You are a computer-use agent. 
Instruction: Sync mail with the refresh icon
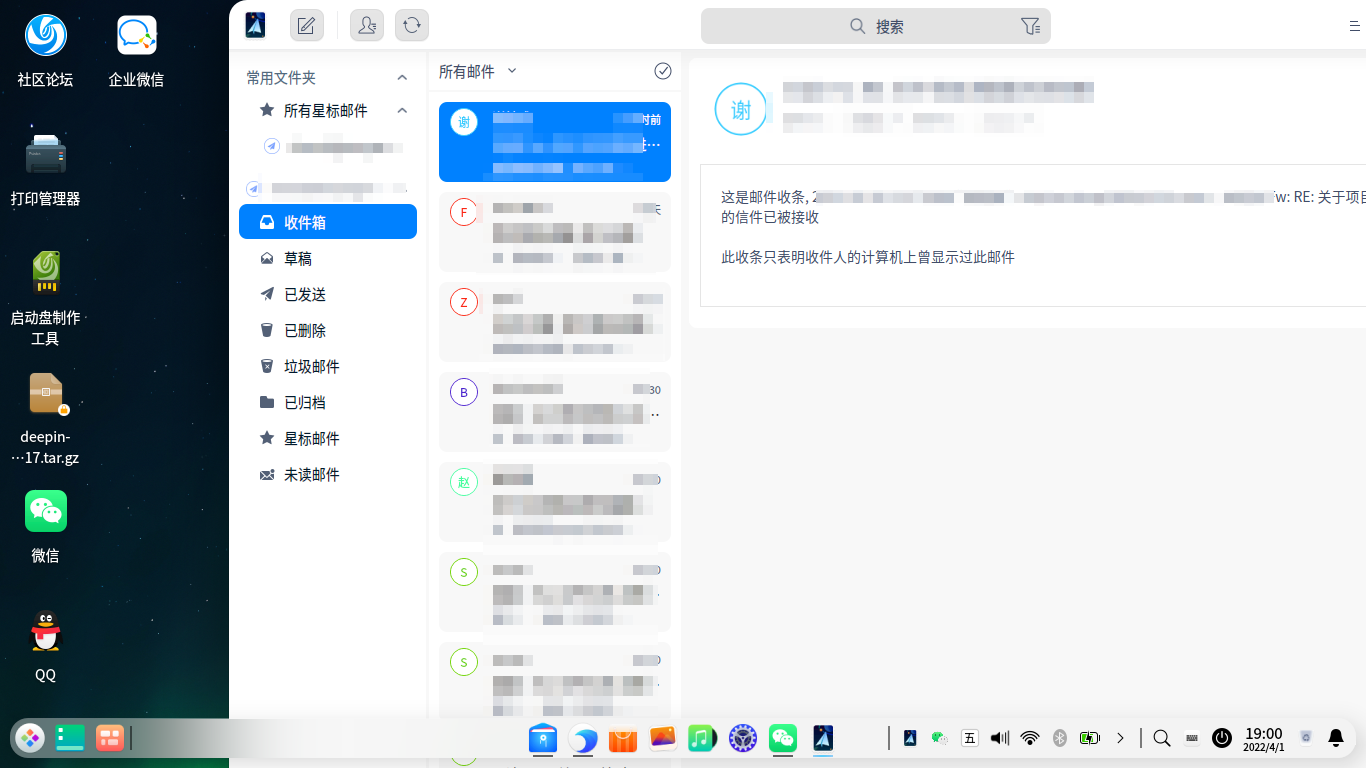[411, 25]
